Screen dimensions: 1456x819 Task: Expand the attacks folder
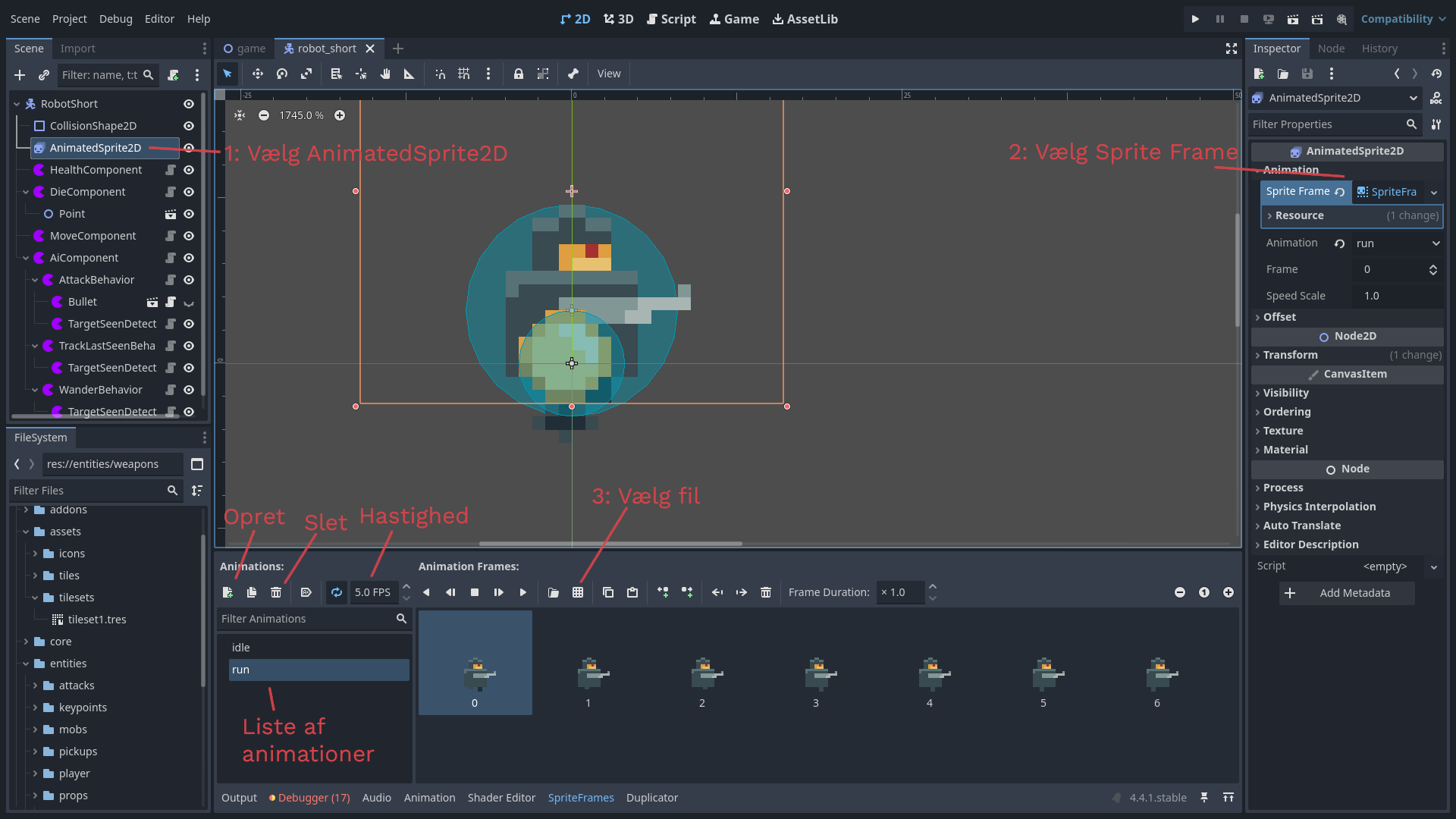click(35, 686)
